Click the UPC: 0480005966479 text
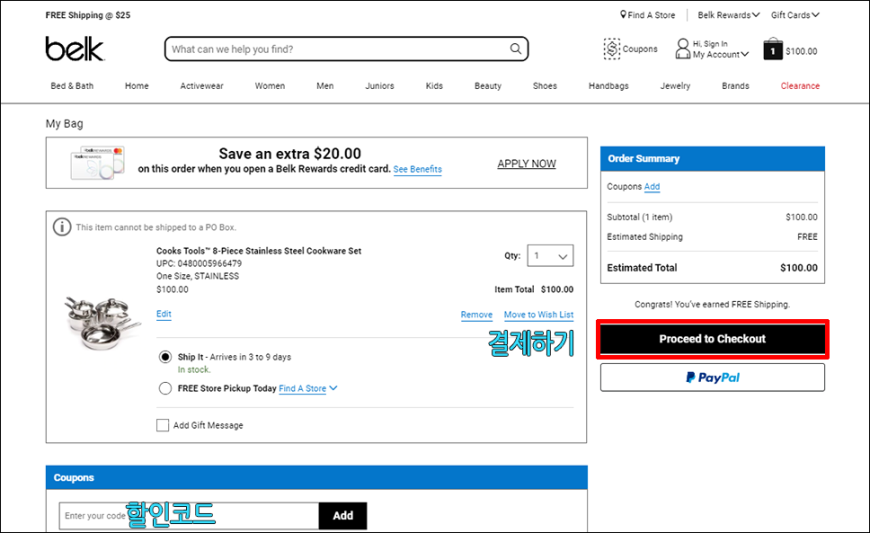This screenshot has width=870, height=533. (199, 263)
